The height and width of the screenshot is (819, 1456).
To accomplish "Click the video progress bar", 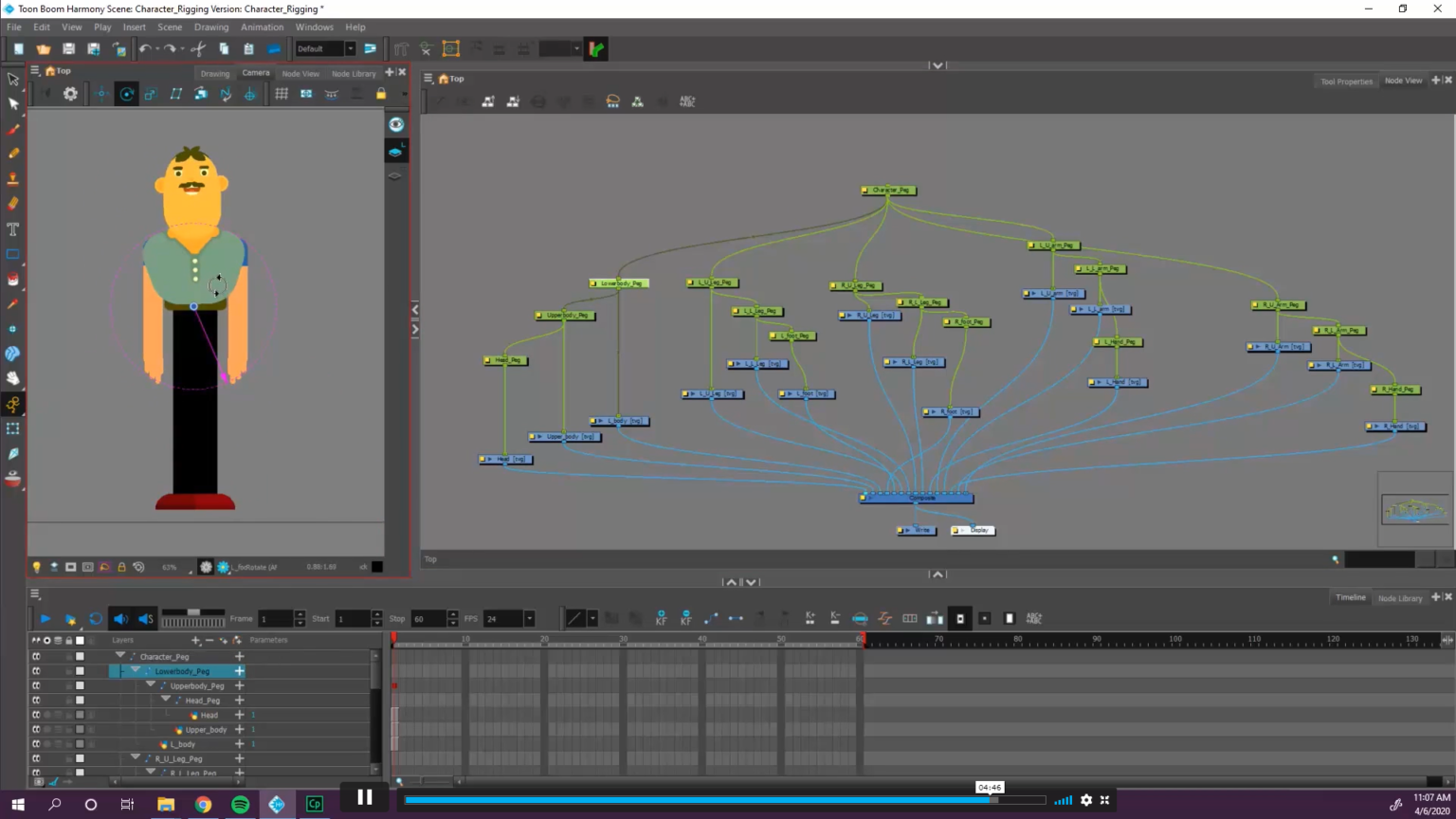I will pyautogui.click(x=725, y=800).
